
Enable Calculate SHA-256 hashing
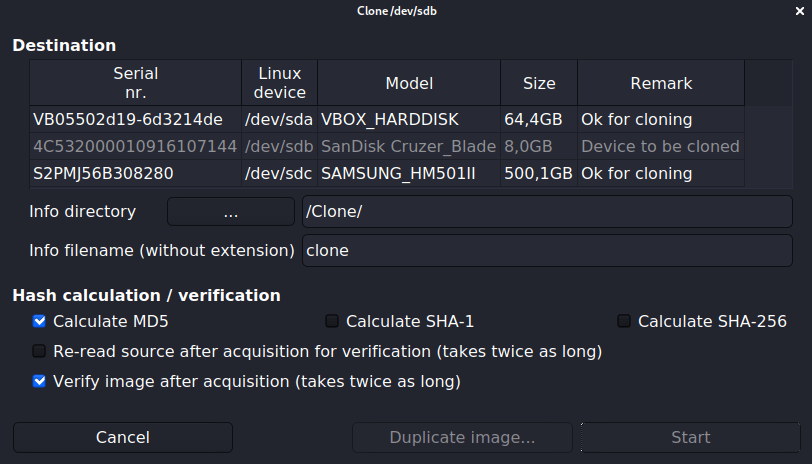coord(625,321)
